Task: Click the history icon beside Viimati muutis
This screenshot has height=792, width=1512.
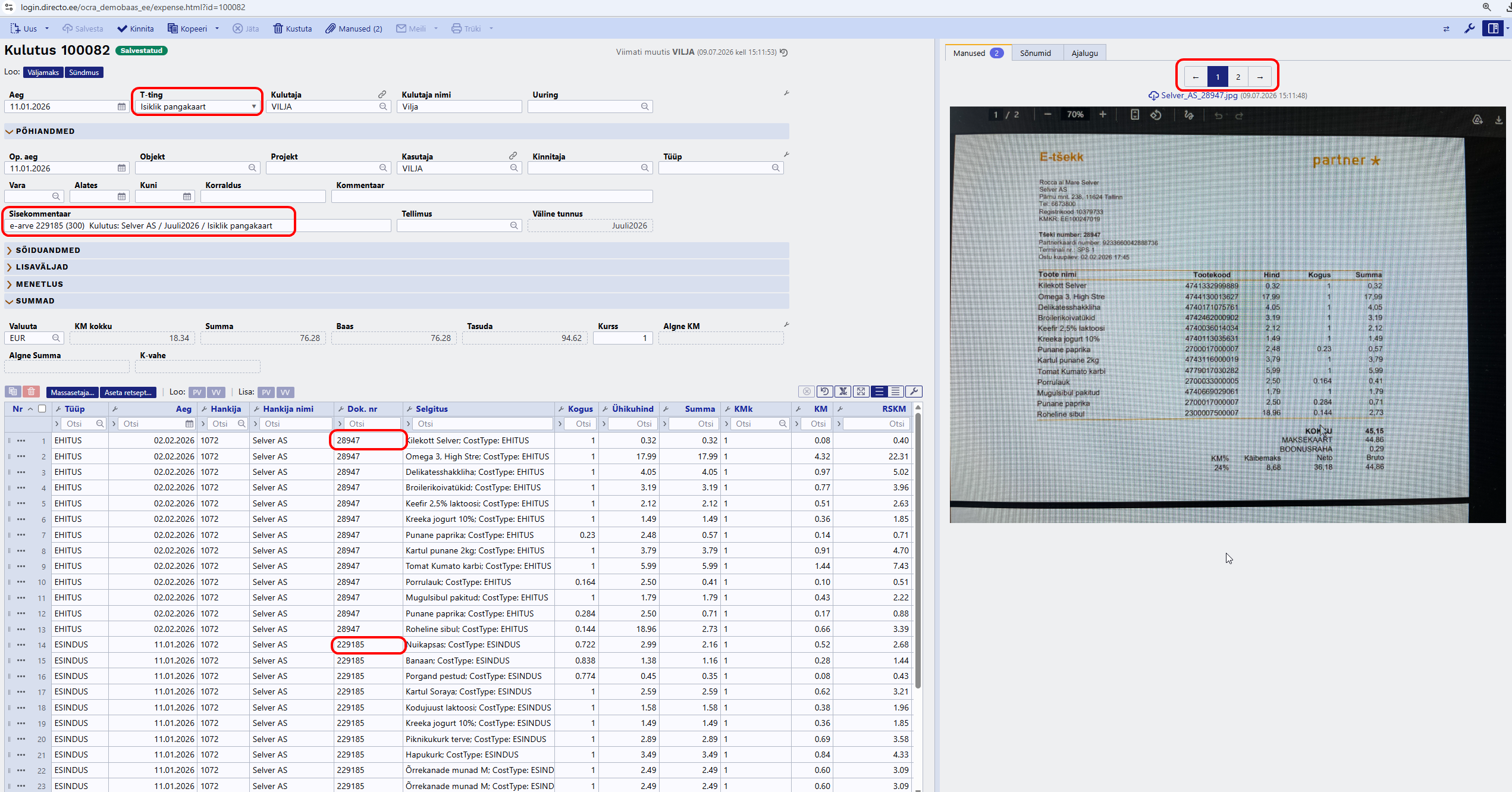Action: click(x=784, y=52)
